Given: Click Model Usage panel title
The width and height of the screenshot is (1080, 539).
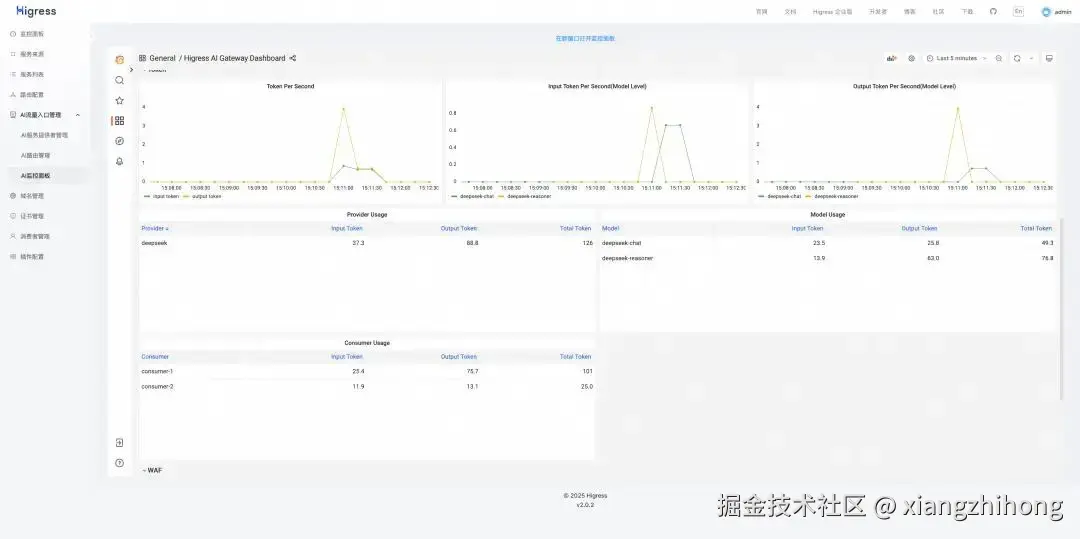Looking at the screenshot, I should [x=827, y=214].
